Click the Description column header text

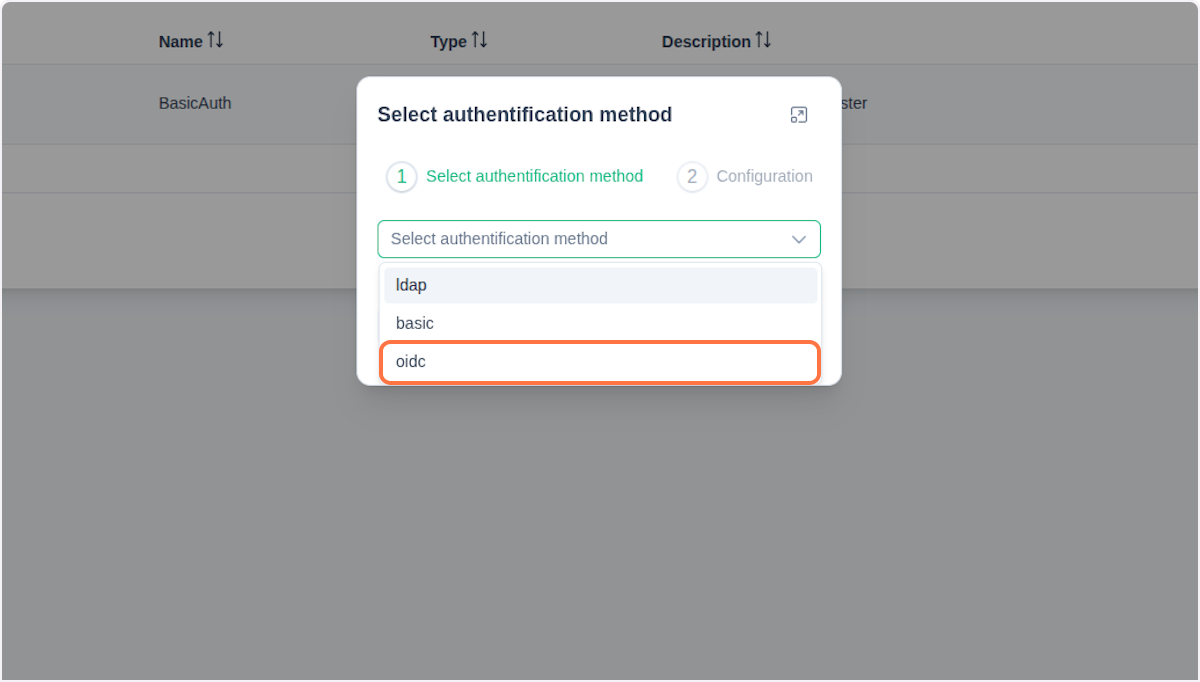coord(706,42)
